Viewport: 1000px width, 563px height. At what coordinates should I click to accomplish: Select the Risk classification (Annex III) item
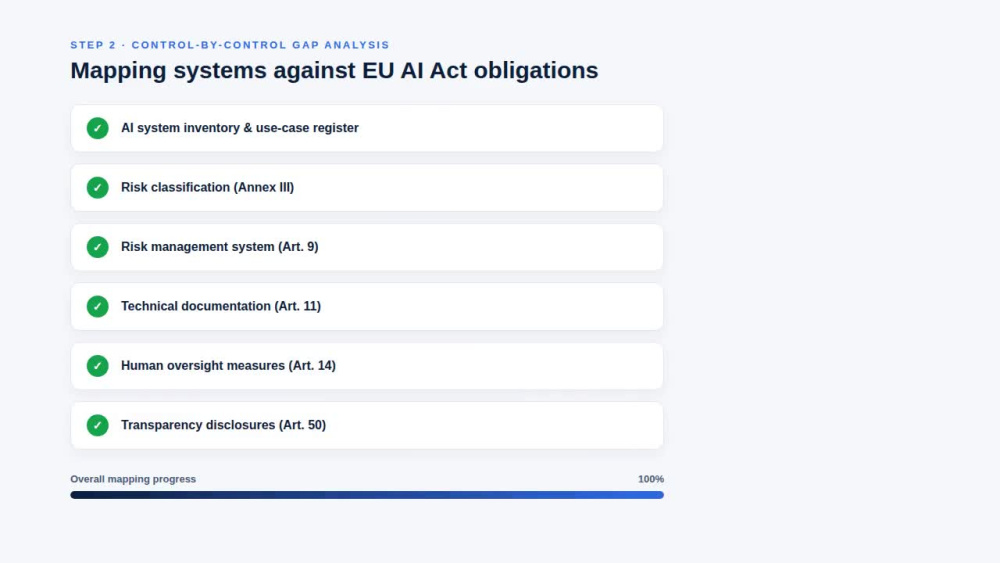[x=367, y=187]
